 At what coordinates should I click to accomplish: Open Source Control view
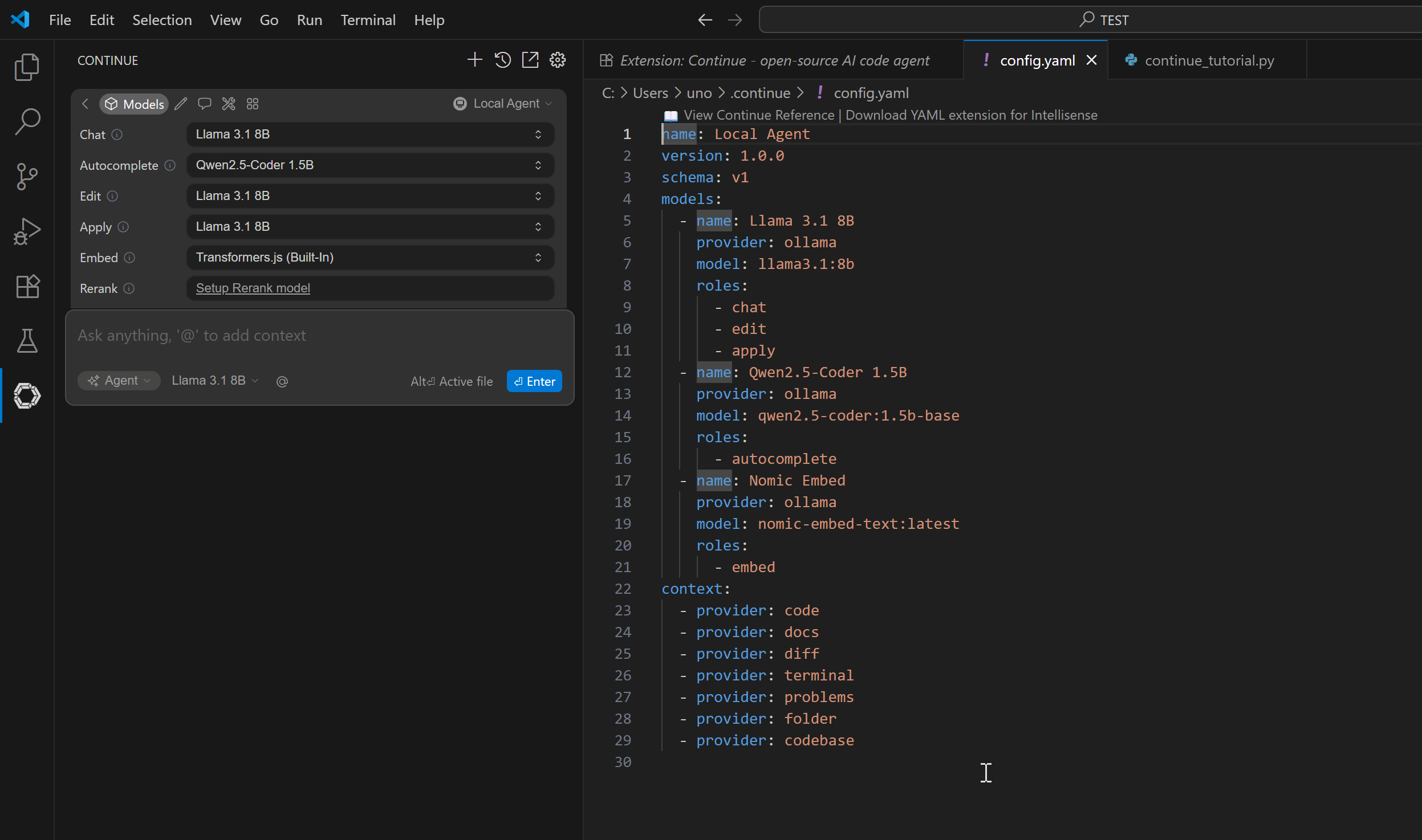(x=27, y=177)
